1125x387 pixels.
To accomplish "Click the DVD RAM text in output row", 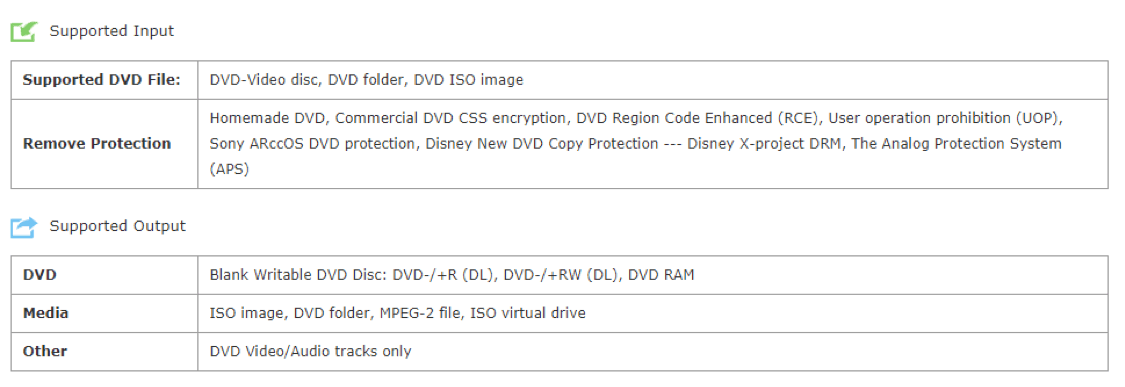I will [661, 275].
